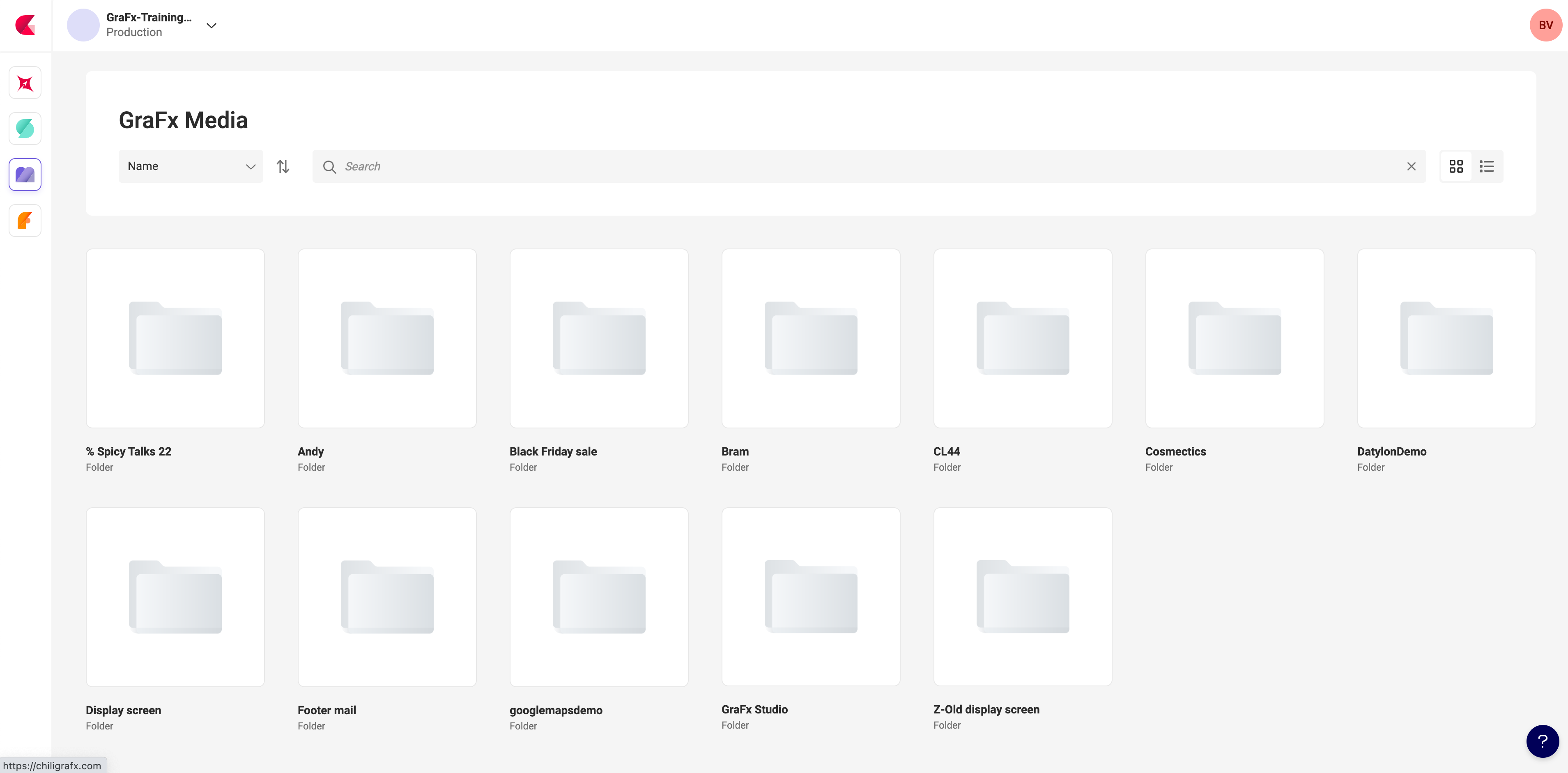Open the Name sort dropdown

click(x=191, y=166)
